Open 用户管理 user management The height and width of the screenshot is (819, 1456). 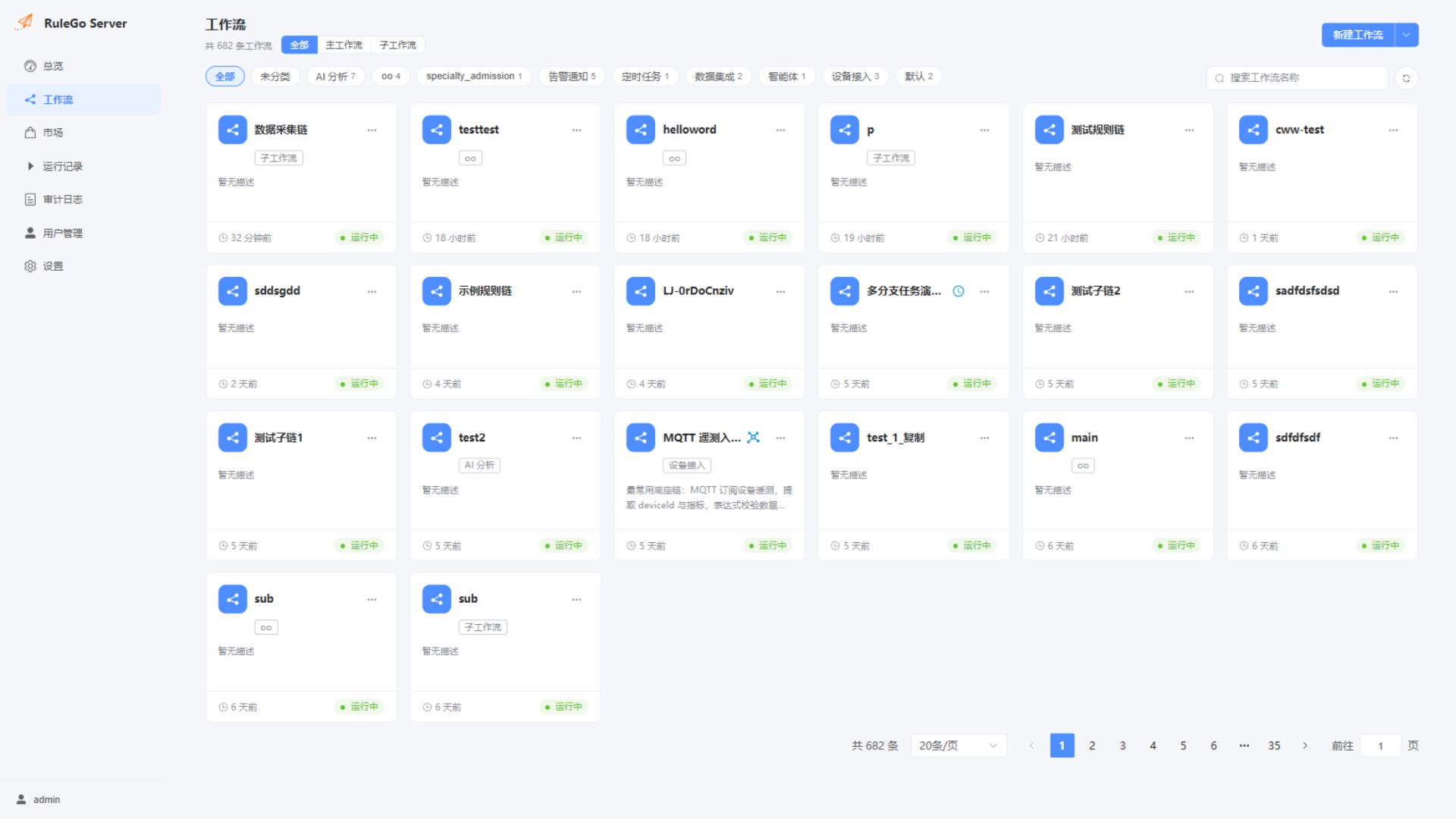pyautogui.click(x=83, y=233)
